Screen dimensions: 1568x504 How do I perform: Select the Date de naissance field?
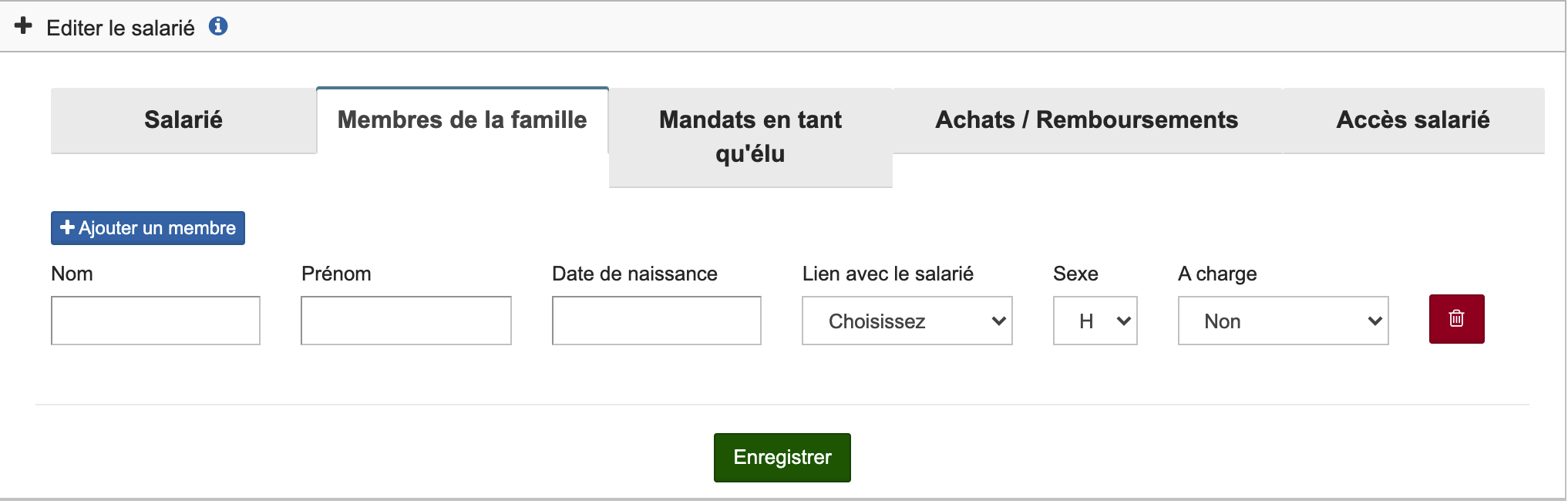pyautogui.click(x=657, y=321)
